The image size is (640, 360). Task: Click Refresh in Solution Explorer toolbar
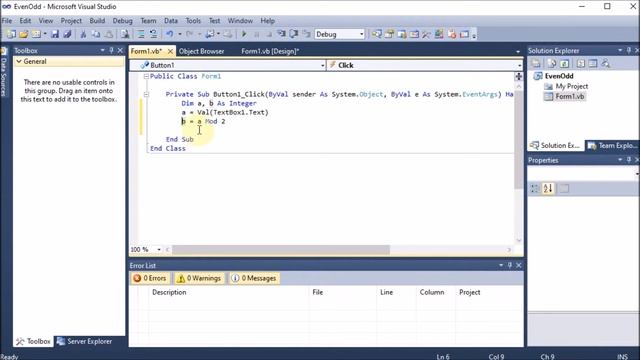[x=564, y=63]
